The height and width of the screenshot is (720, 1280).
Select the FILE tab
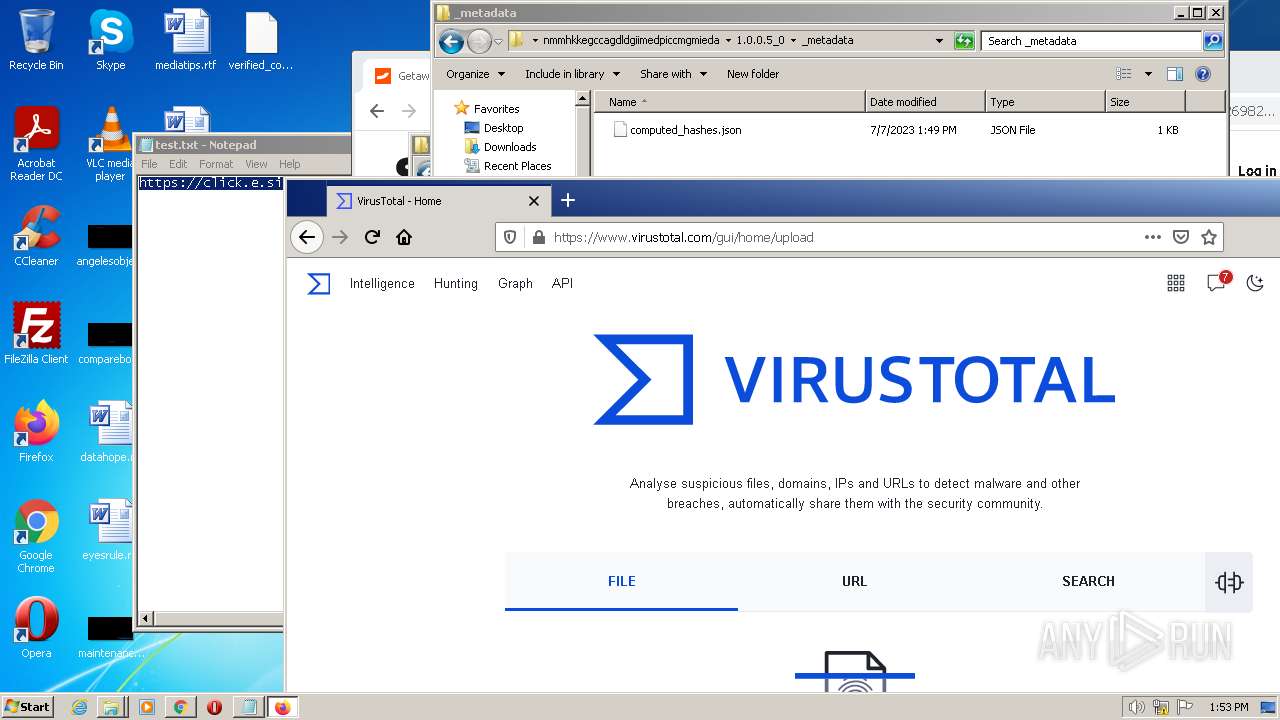tap(621, 581)
